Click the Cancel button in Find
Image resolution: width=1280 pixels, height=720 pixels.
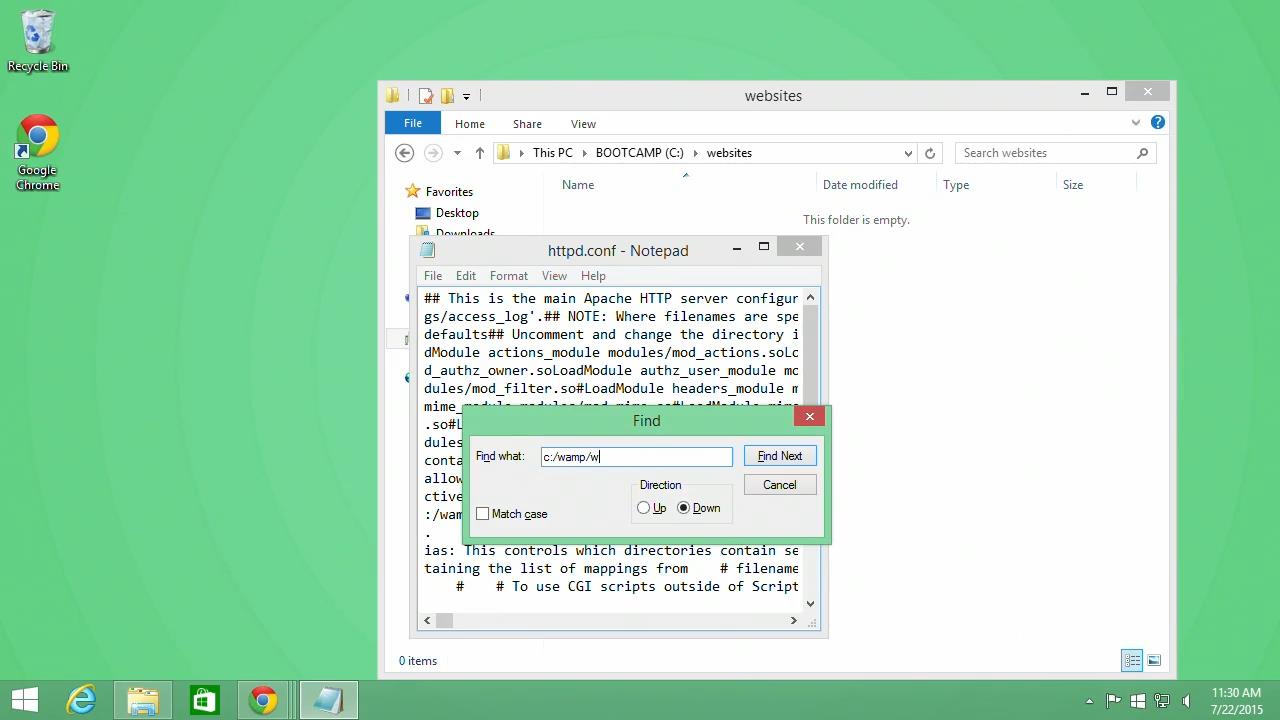(x=780, y=485)
